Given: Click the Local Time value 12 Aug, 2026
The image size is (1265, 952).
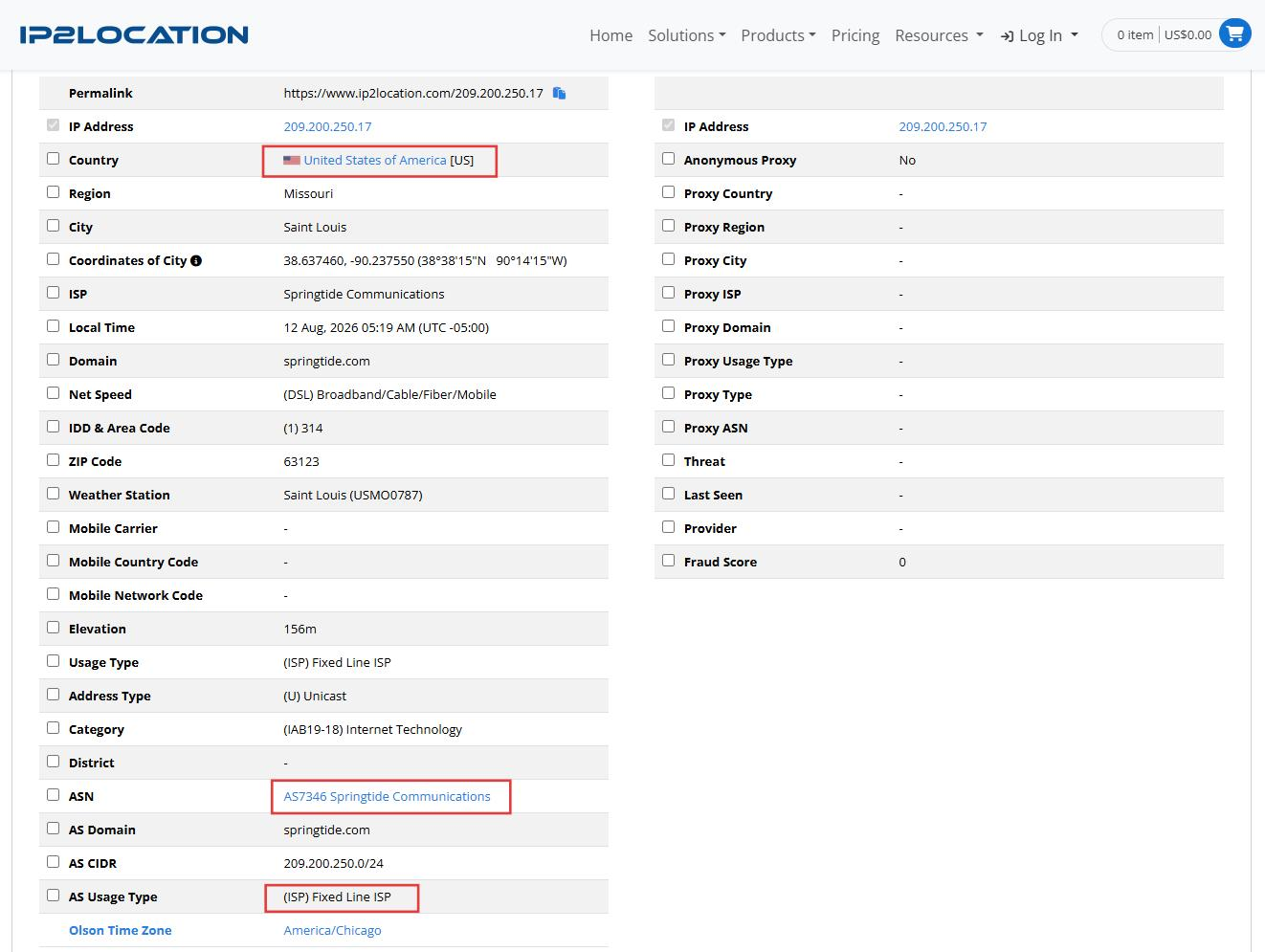Looking at the screenshot, I should 386,327.
